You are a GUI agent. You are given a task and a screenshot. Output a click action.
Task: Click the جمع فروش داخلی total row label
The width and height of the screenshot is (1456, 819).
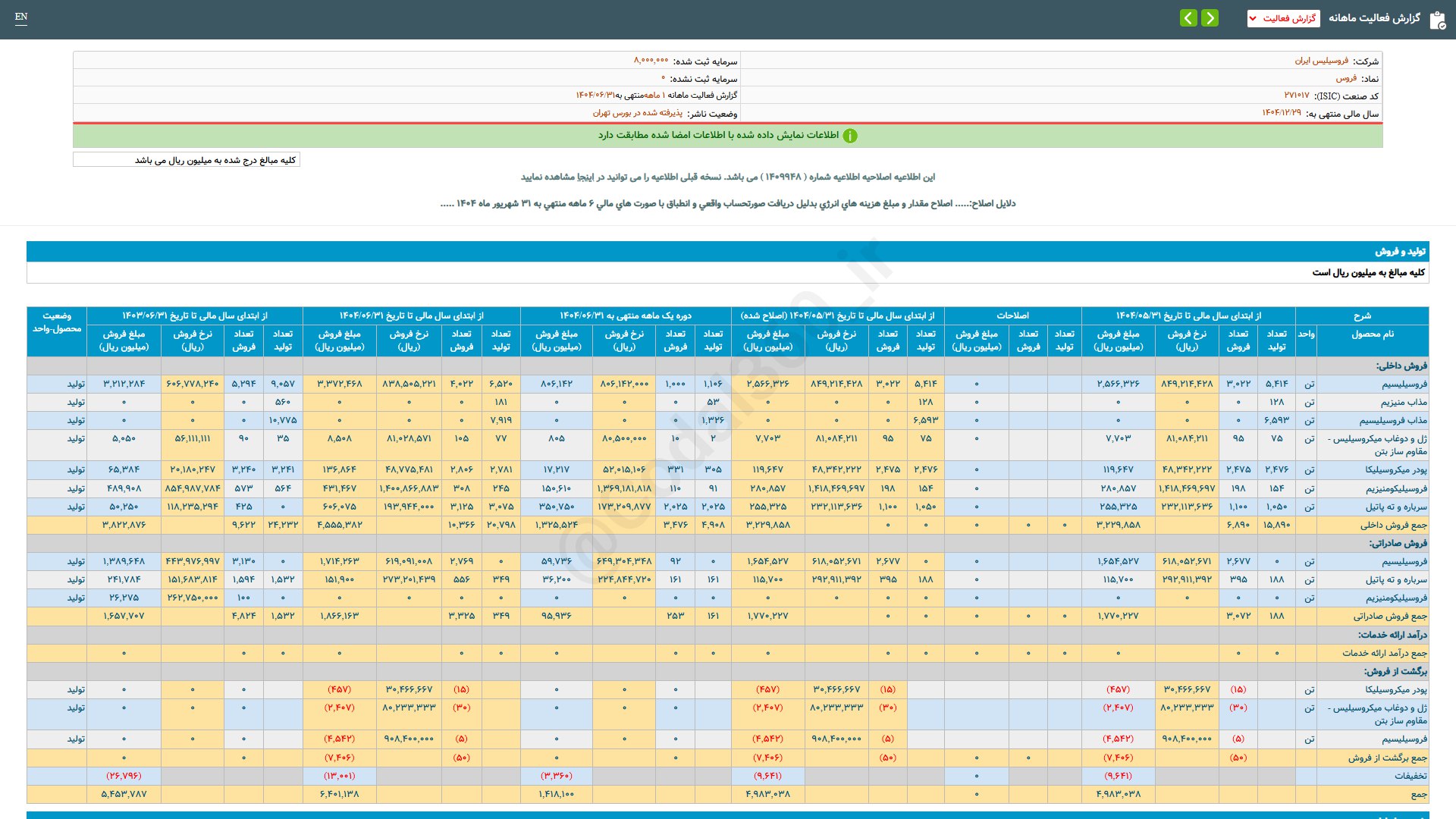[x=1393, y=525]
